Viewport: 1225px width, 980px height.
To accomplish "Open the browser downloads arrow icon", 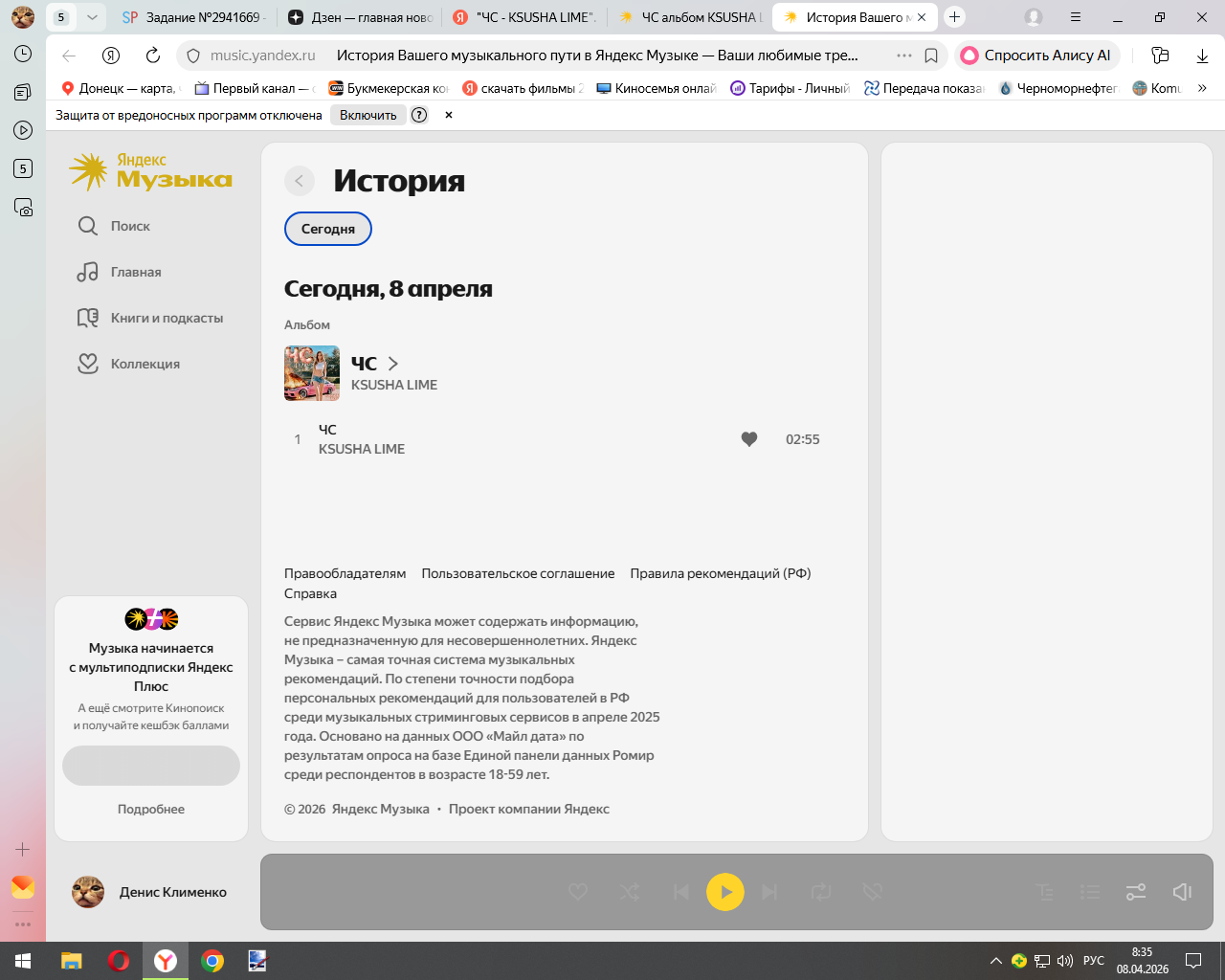I will click(x=1202, y=56).
